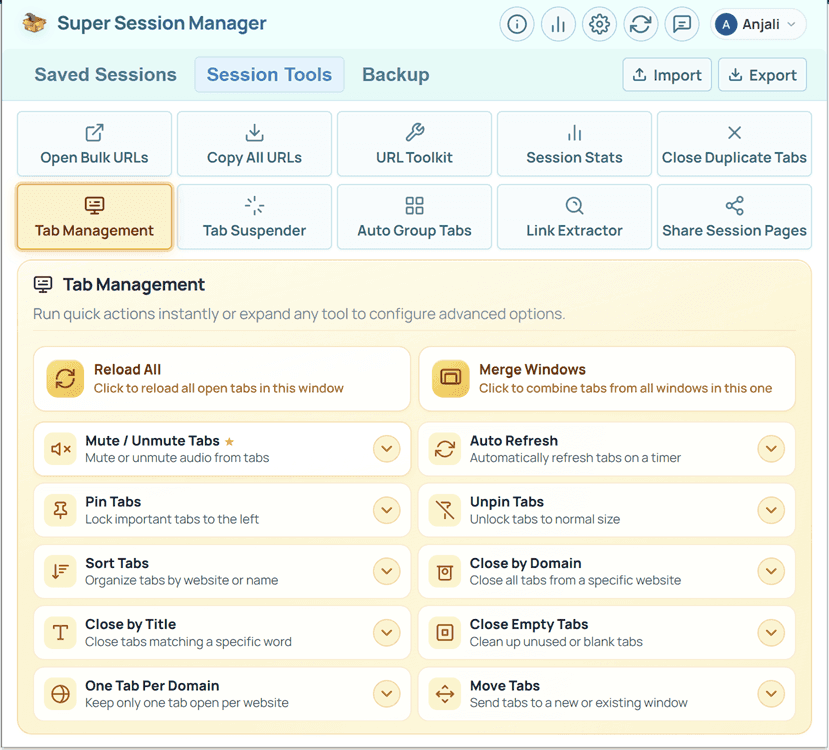The width and height of the screenshot is (829, 750).
Task: Open the feedback chat icon
Action: 681,24
